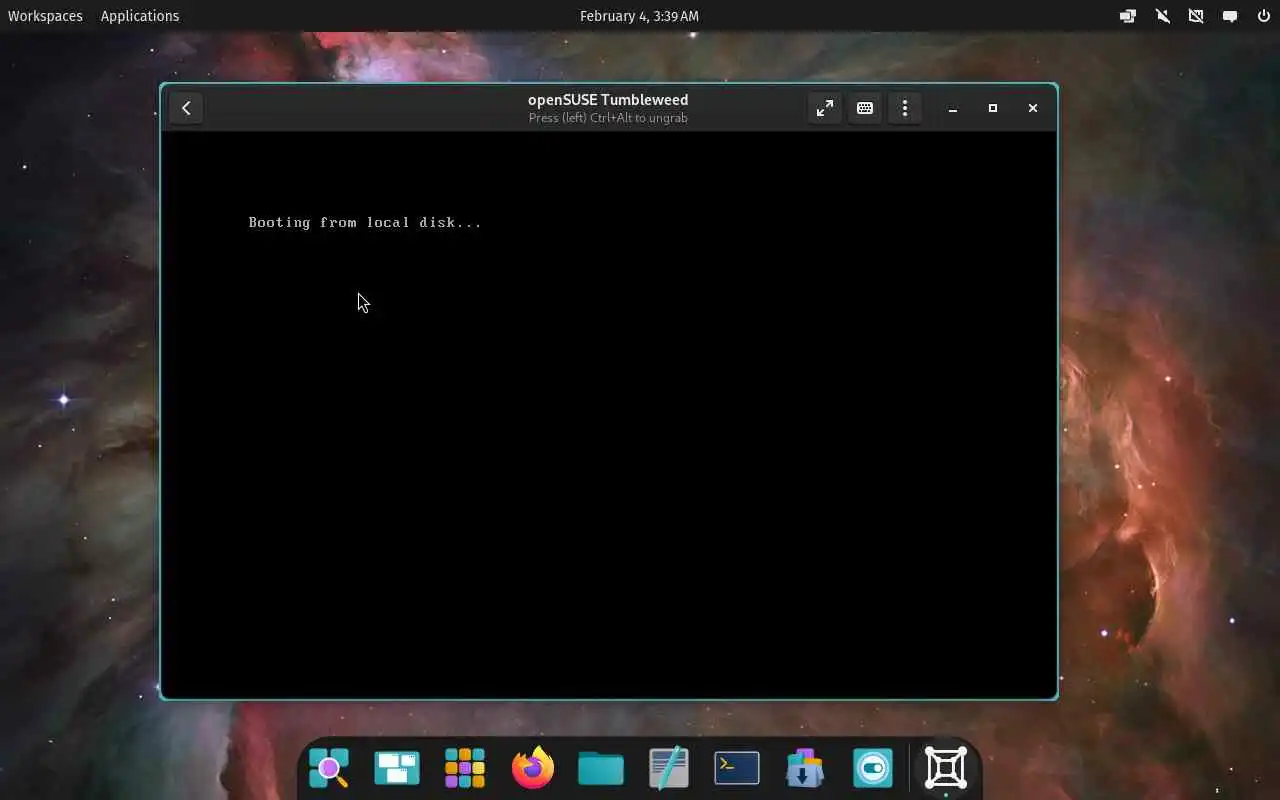Launch Firefox from the dock
The image size is (1280, 800).
tap(533, 768)
